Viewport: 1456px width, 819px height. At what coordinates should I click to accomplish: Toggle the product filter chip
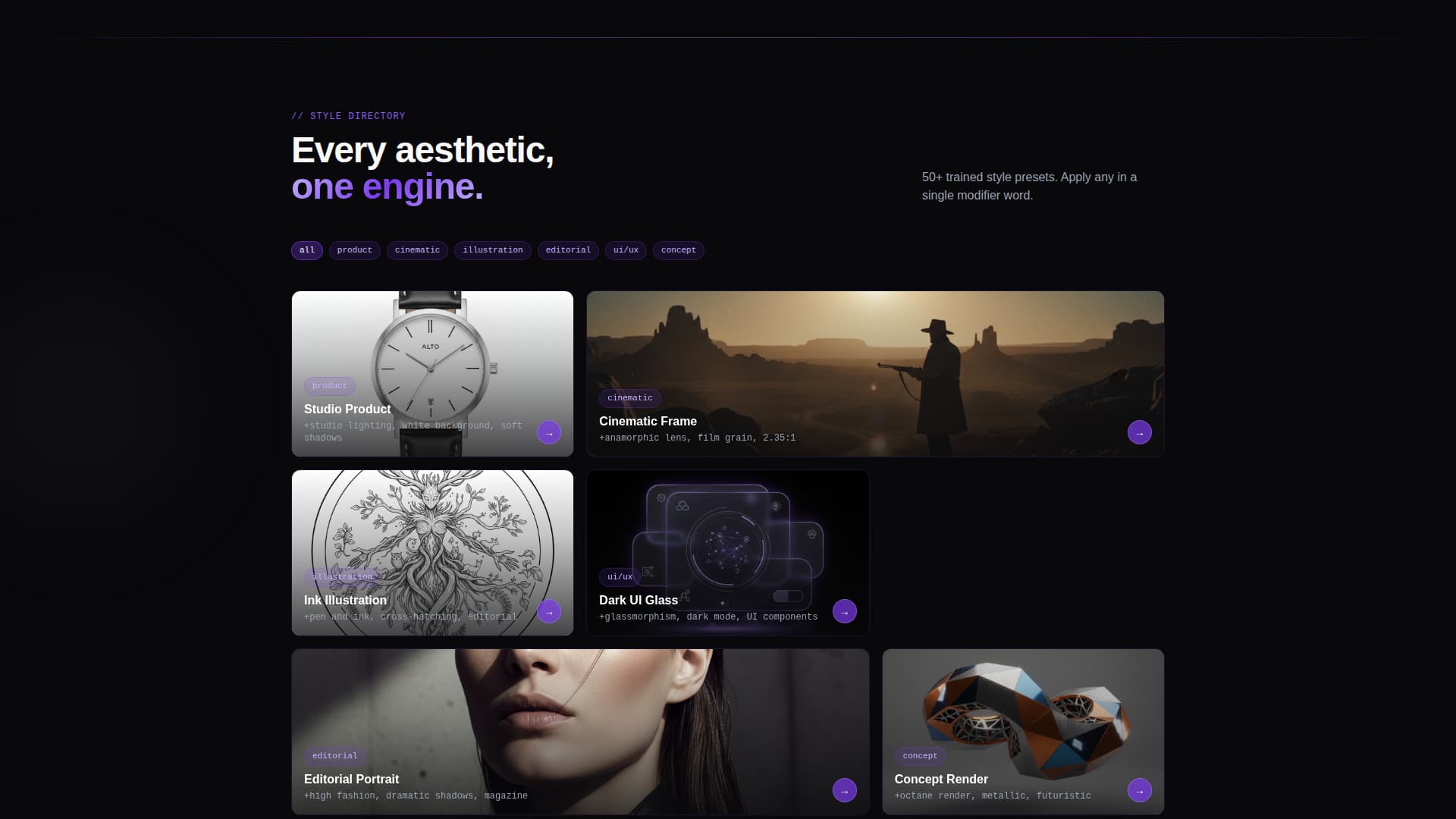tap(354, 250)
